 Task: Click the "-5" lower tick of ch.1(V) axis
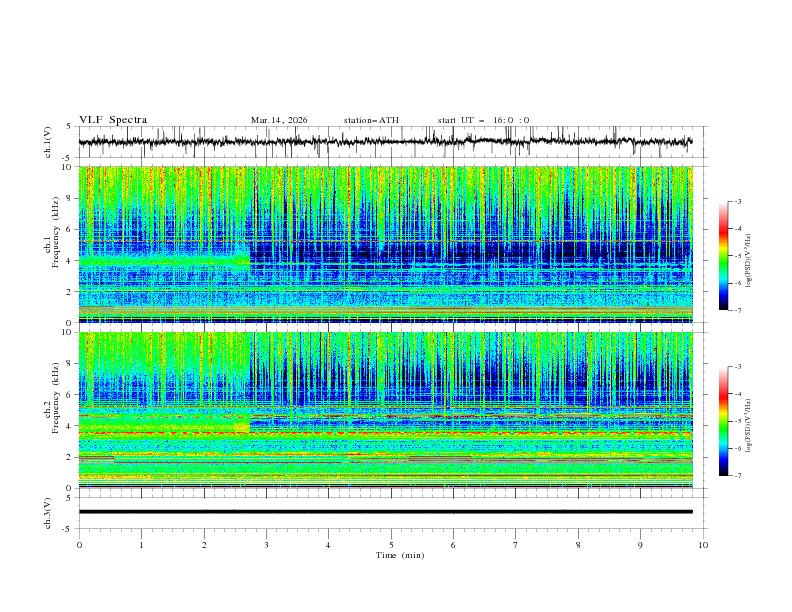68,158
